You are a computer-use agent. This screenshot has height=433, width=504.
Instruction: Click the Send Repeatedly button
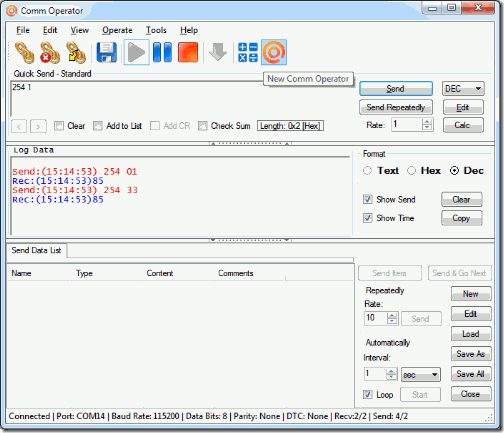point(396,107)
